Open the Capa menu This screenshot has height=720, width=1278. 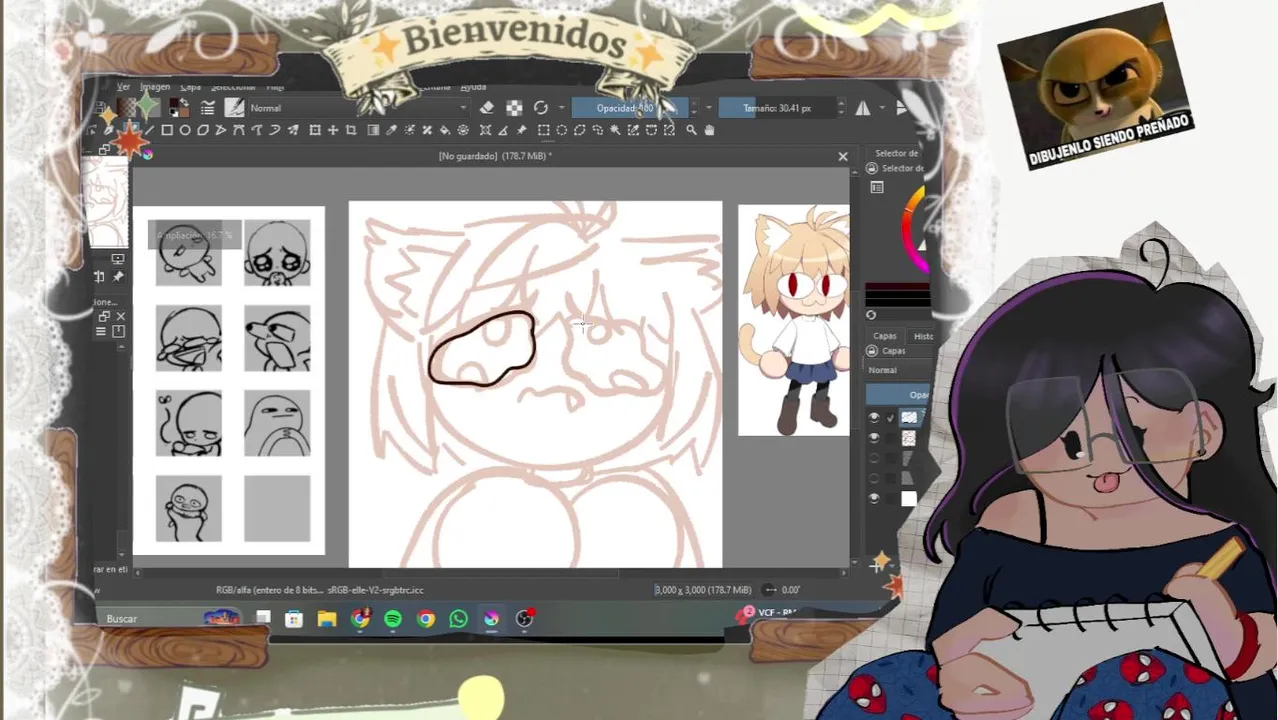tap(191, 87)
